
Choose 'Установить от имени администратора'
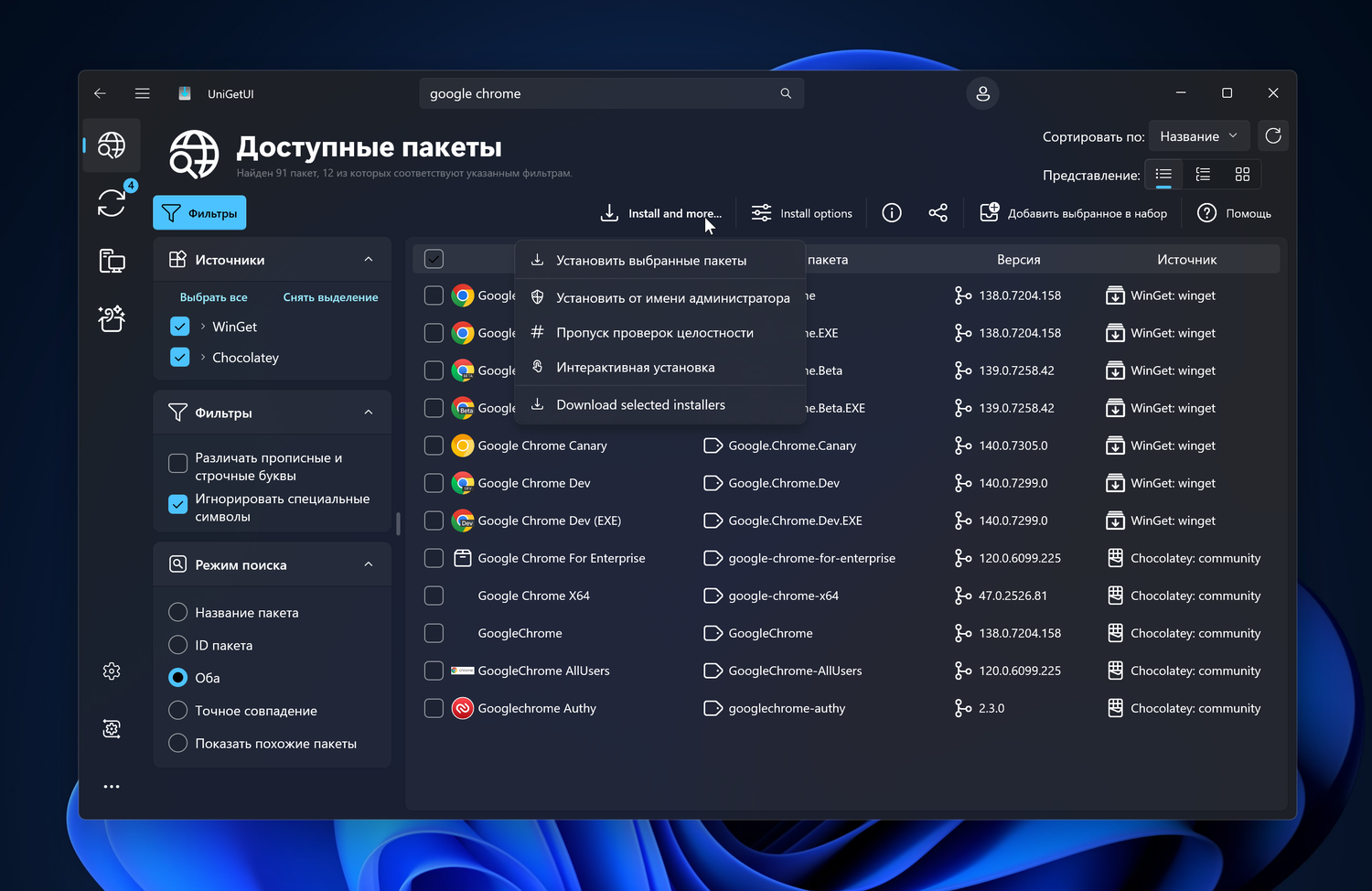pyautogui.click(x=660, y=297)
